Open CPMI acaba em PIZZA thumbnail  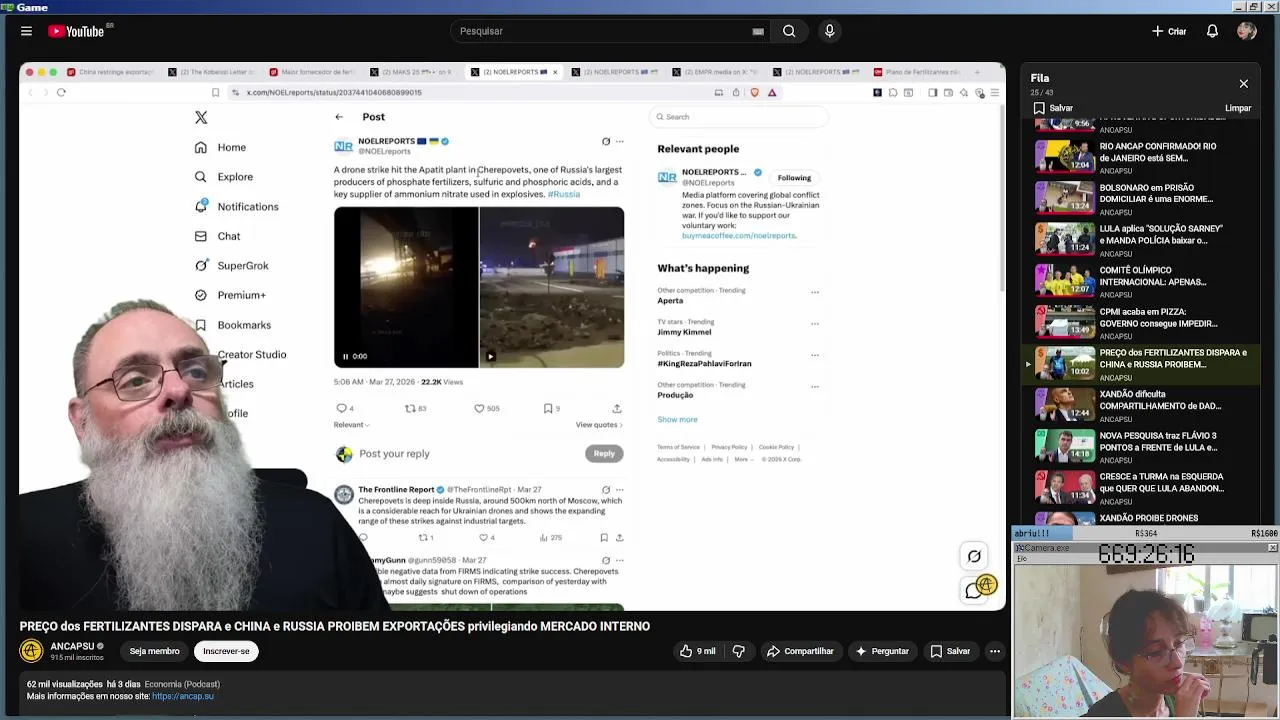[1064, 321]
